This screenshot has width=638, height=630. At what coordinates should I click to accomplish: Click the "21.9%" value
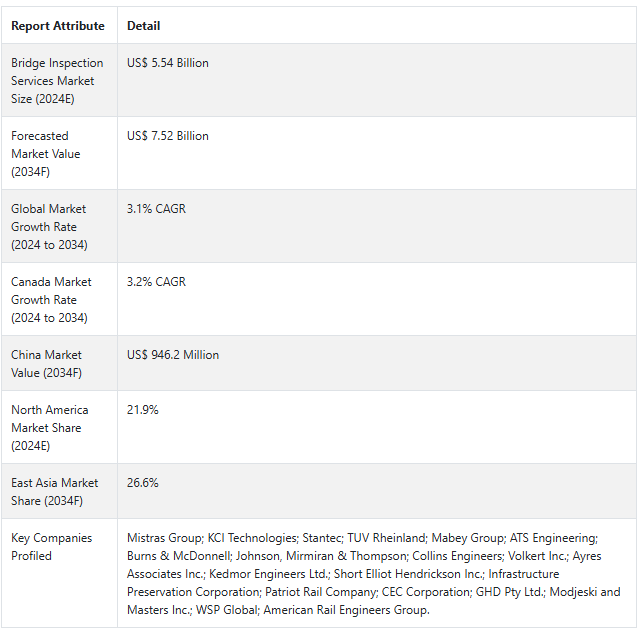(x=143, y=410)
